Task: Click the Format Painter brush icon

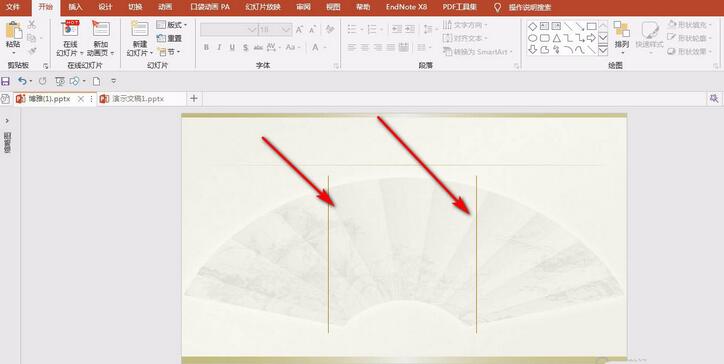Action: (x=32, y=51)
